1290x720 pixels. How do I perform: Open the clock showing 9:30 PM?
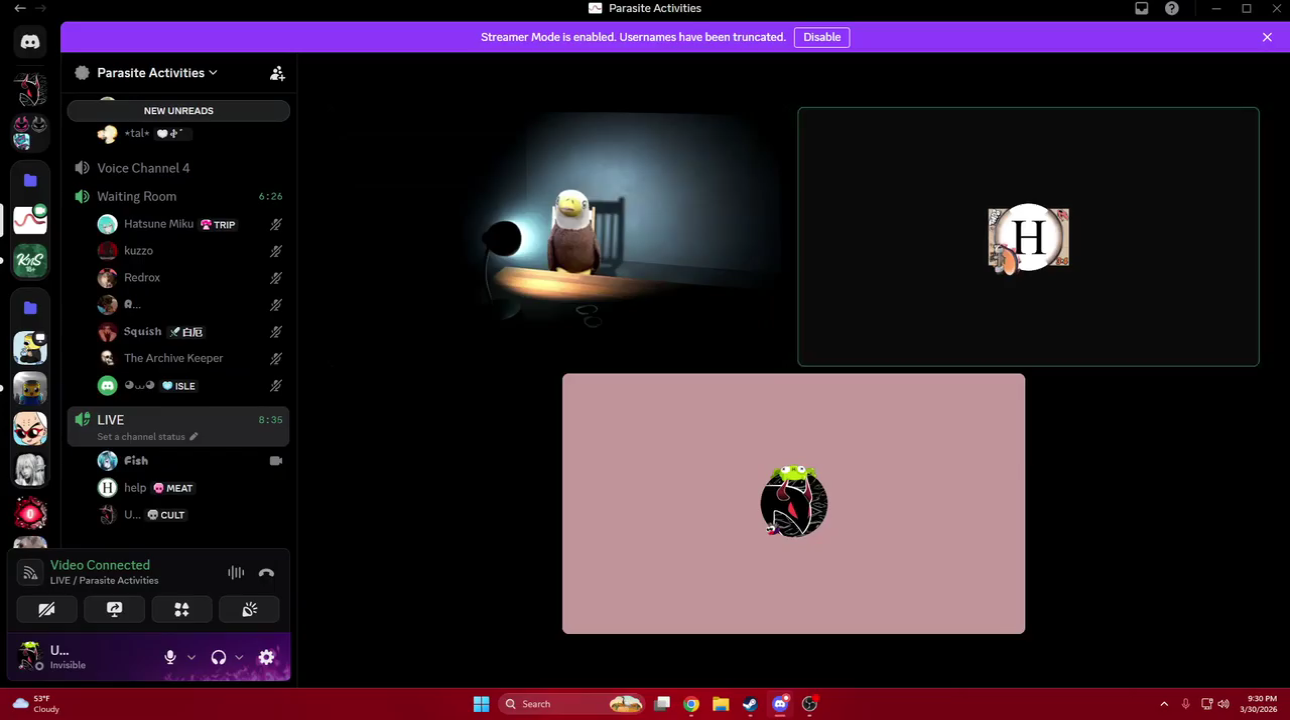tap(1260, 704)
